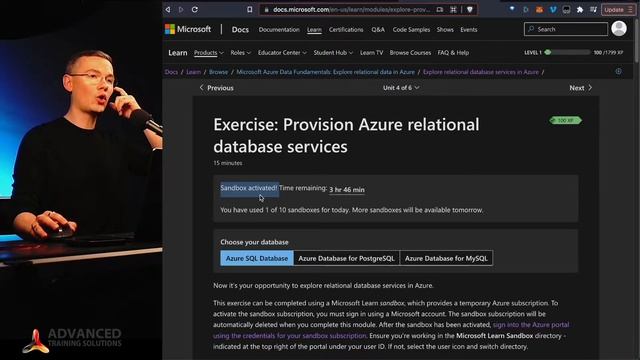This screenshot has height=360, width=640.
Task: Open the Learn TV link
Action: coord(371,53)
